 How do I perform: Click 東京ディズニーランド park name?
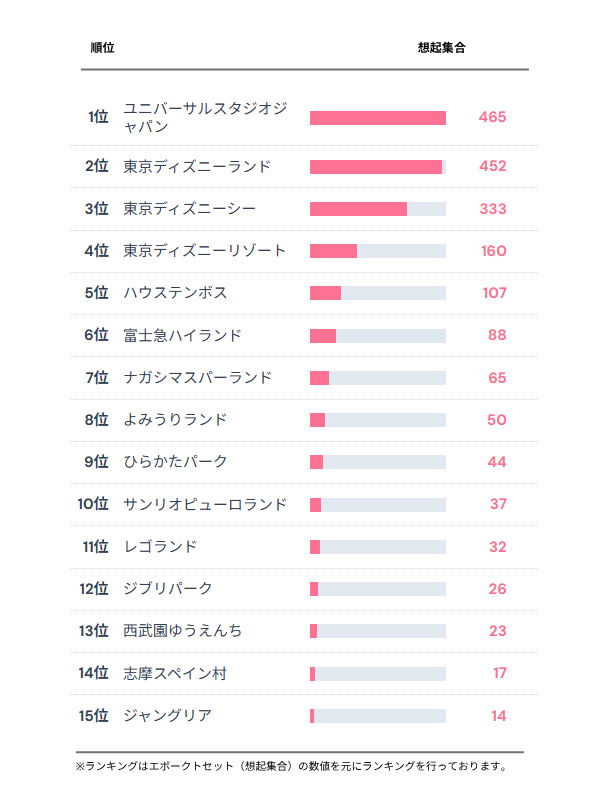point(197,166)
